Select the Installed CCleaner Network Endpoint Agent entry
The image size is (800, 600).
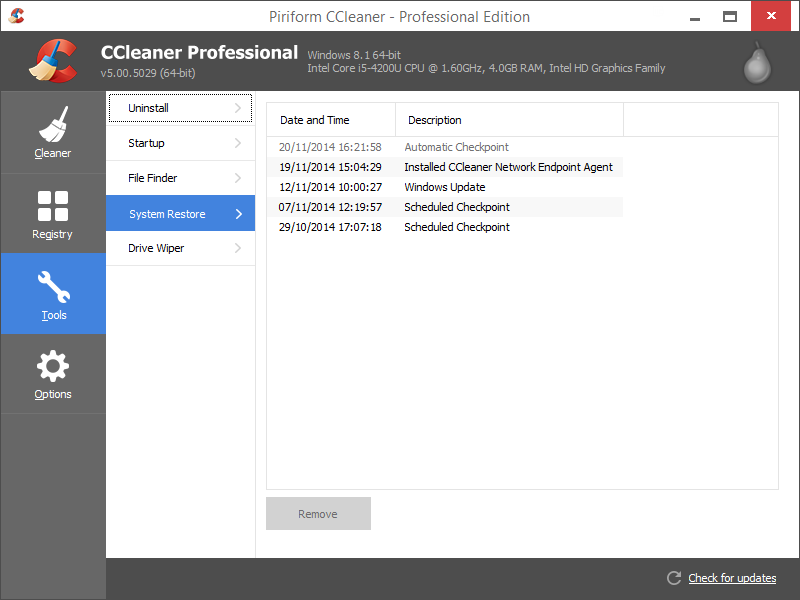(509, 167)
